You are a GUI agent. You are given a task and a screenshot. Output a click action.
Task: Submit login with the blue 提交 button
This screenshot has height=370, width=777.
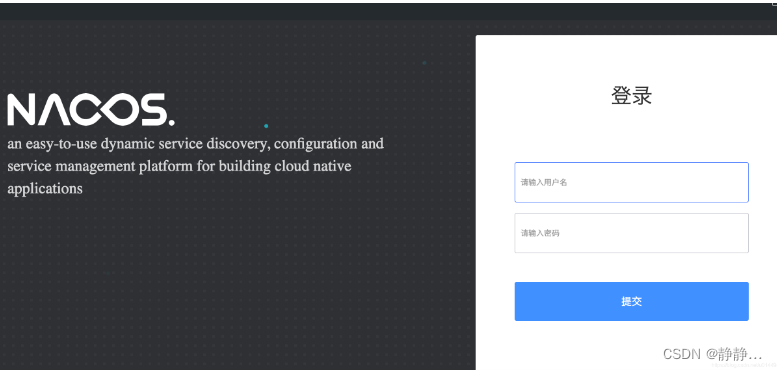(x=631, y=301)
